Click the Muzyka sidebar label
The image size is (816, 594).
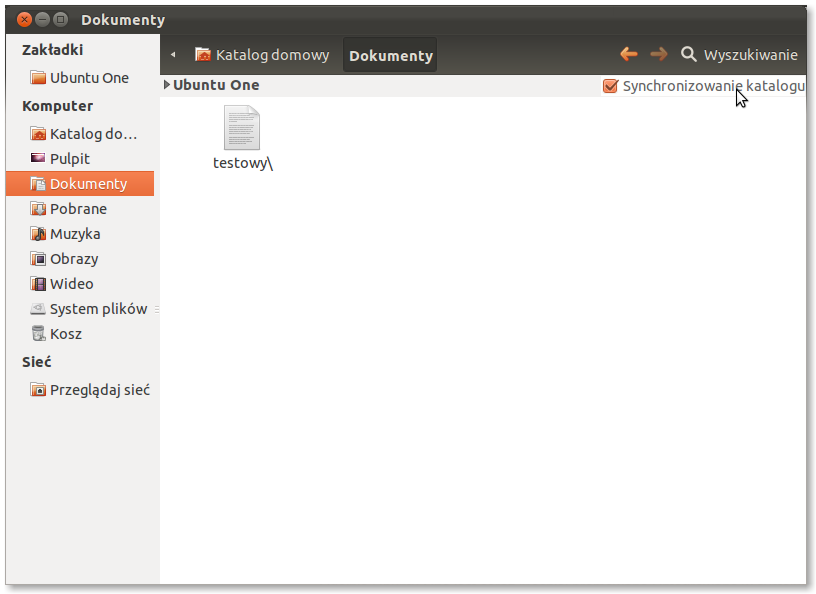coord(75,234)
